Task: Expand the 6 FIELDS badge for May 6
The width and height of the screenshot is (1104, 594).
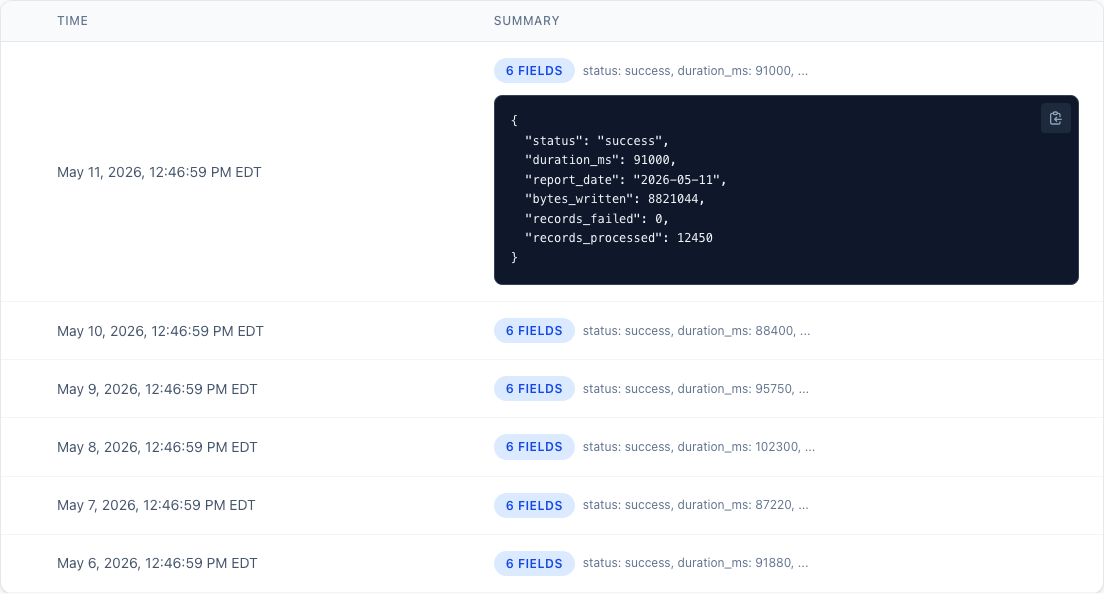Action: click(534, 563)
